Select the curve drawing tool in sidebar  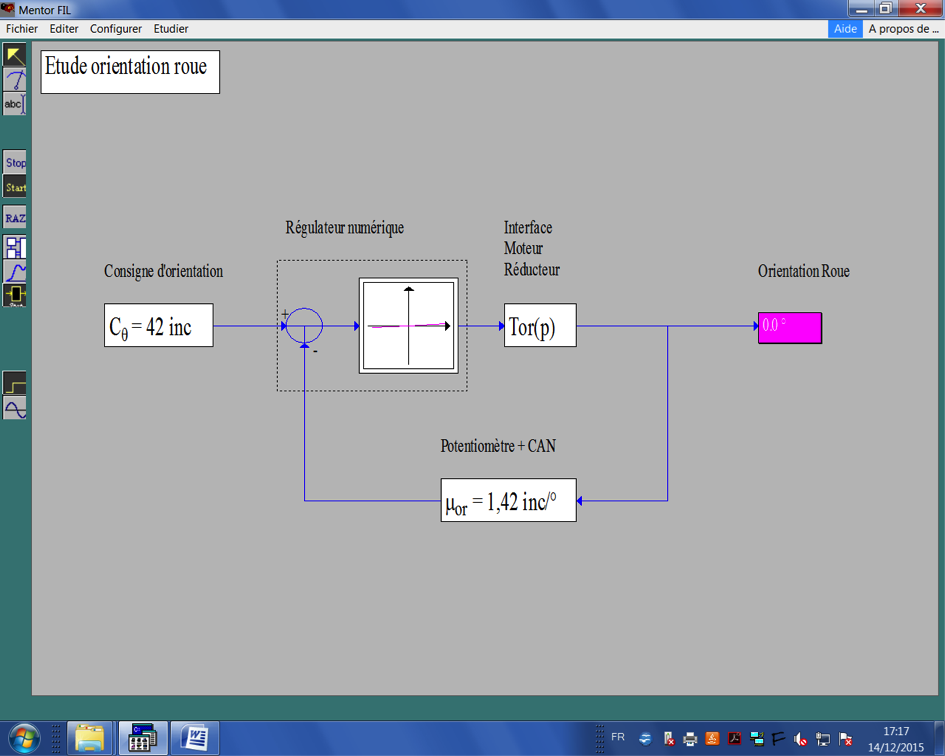pos(14,80)
